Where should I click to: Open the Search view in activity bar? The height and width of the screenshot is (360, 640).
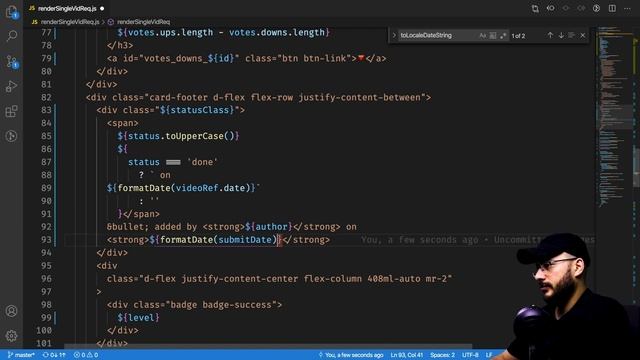click(11, 36)
